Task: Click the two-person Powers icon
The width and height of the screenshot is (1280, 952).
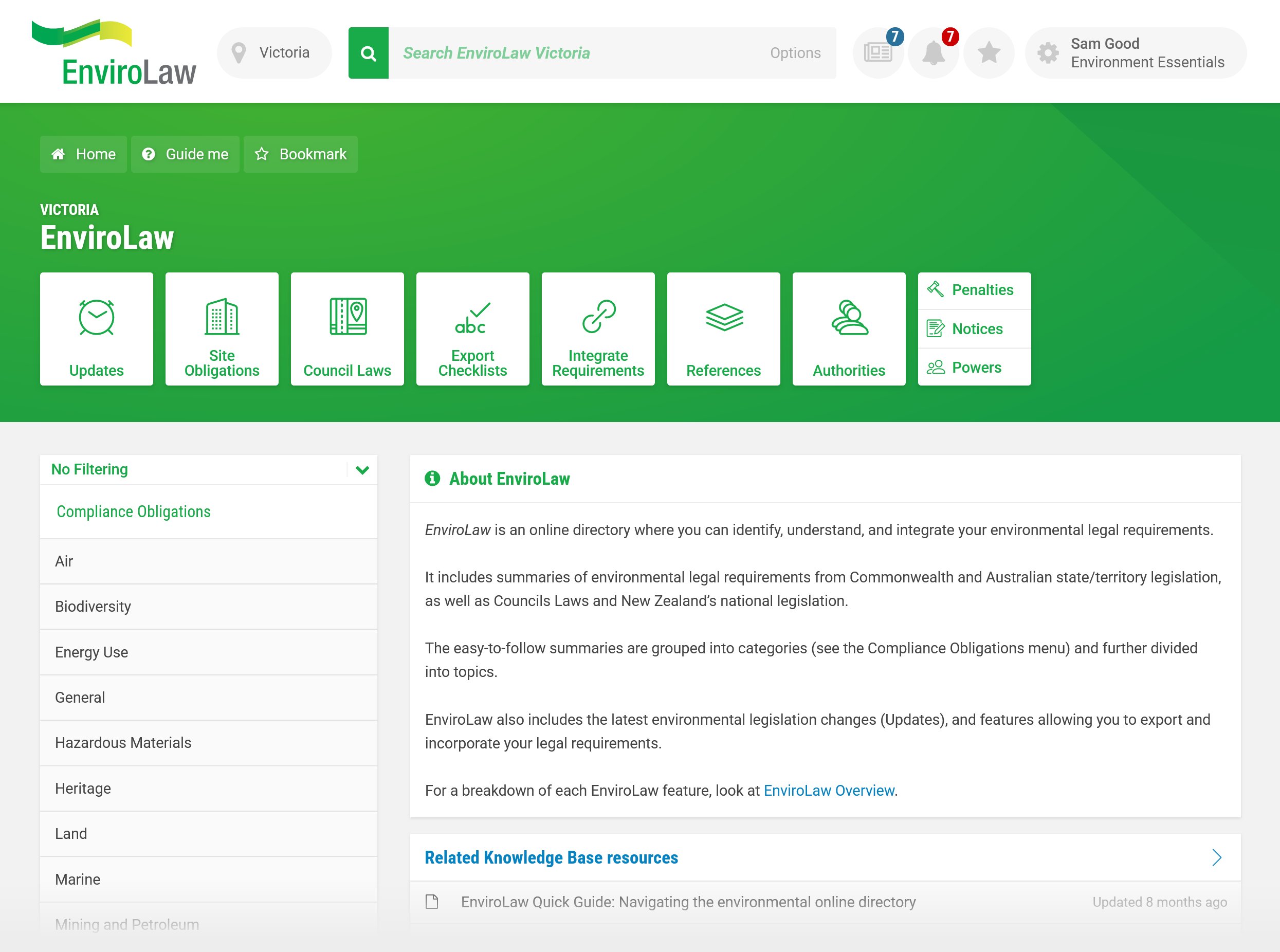Action: point(936,367)
